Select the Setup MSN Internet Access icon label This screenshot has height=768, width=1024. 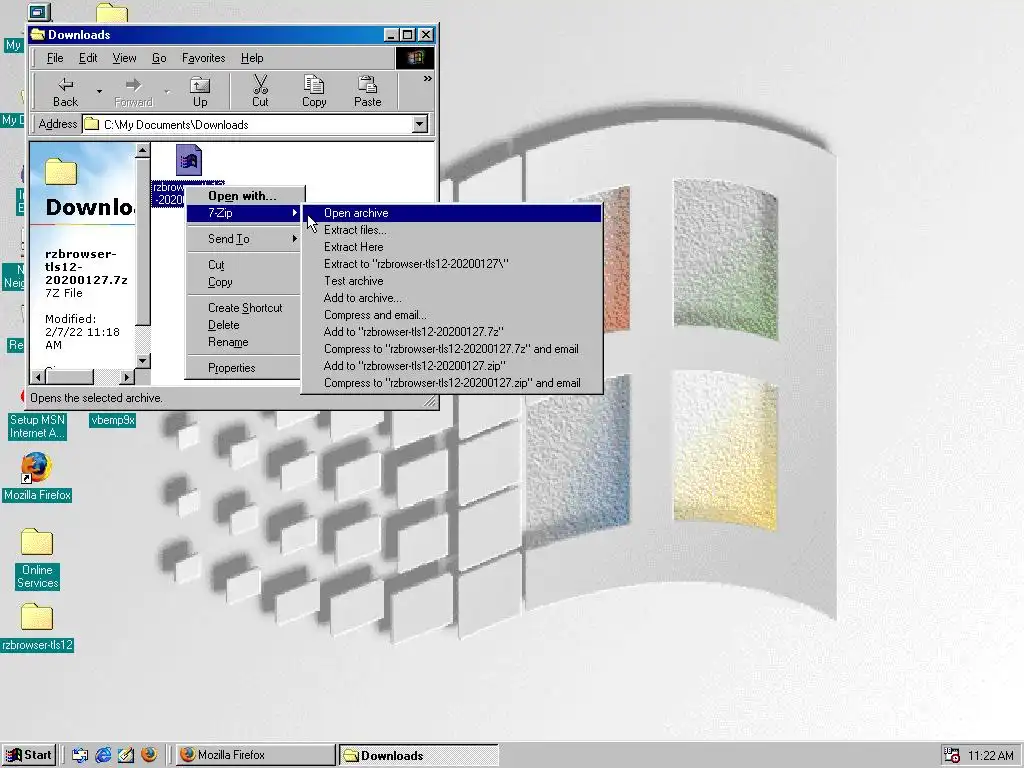pos(37,426)
